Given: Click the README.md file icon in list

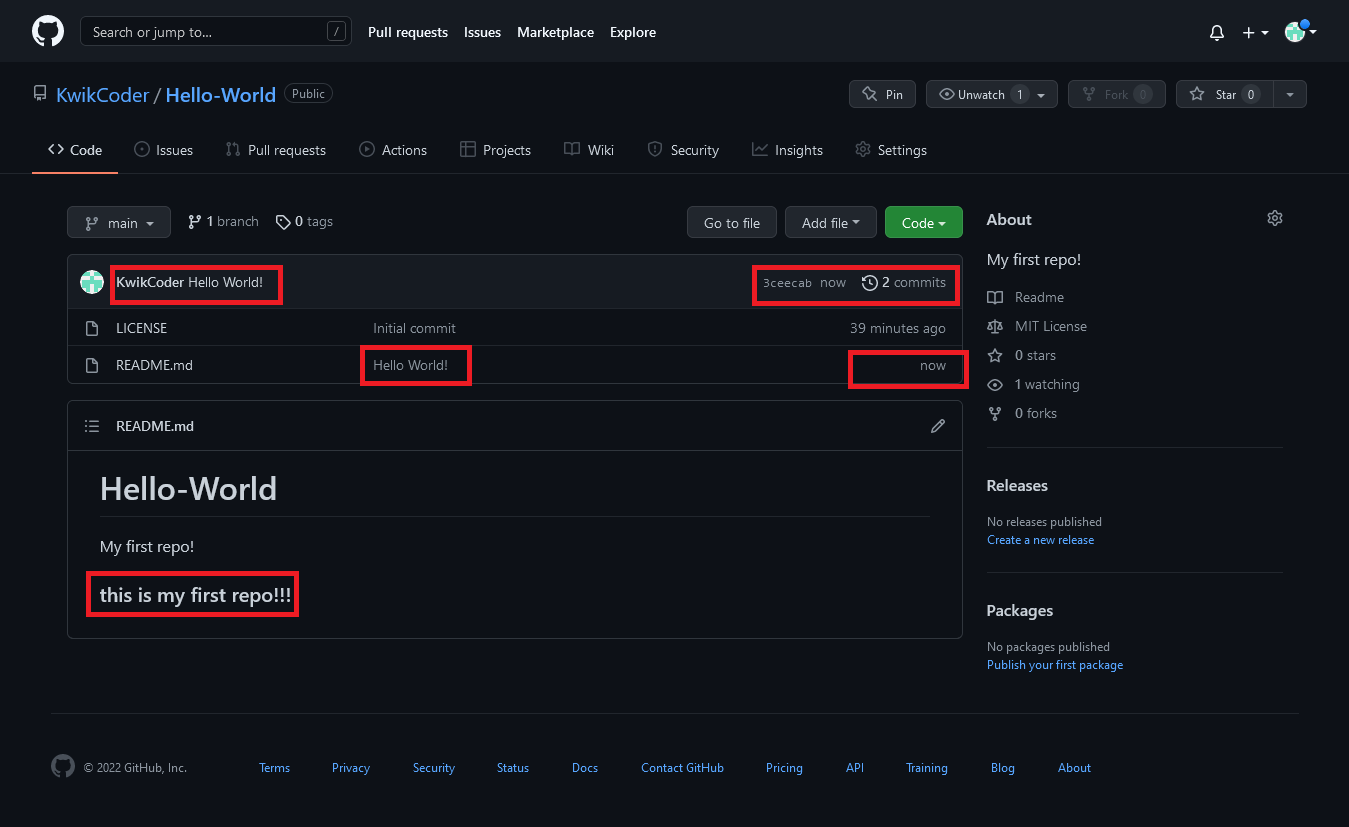Looking at the screenshot, I should point(92,365).
